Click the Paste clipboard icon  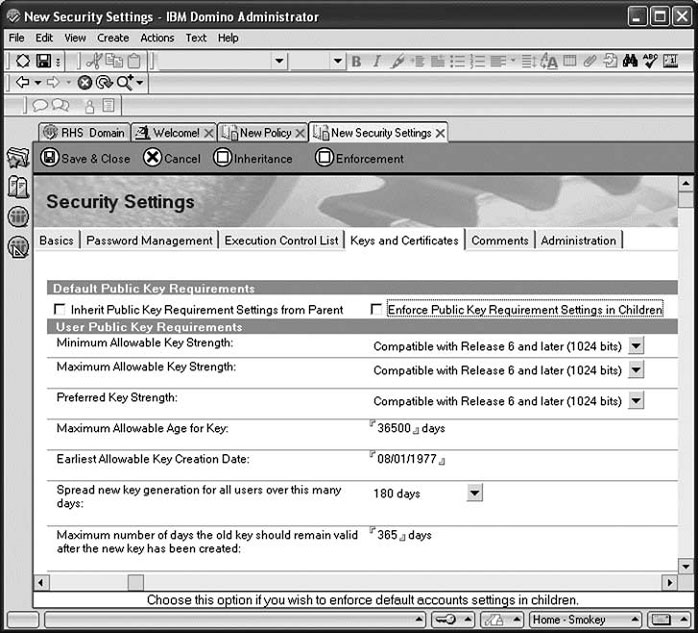134,61
